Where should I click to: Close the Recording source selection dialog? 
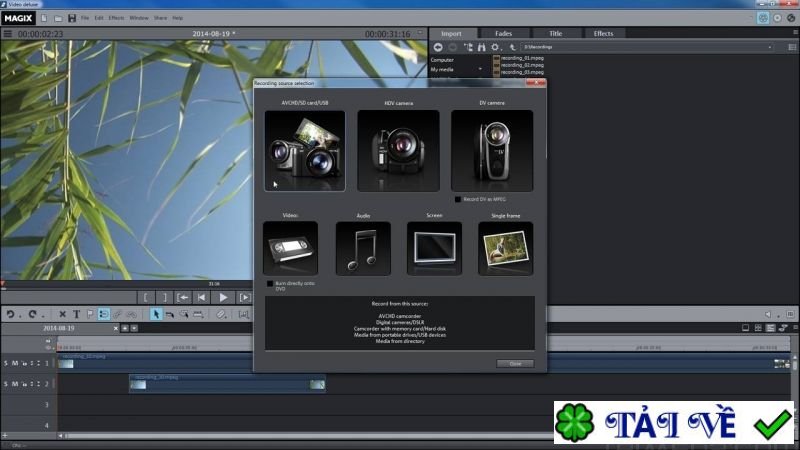coord(514,363)
